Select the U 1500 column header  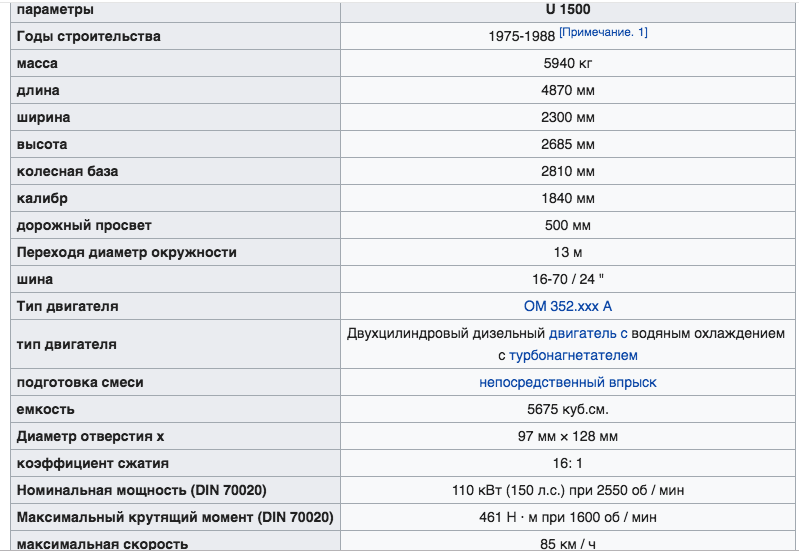567,9
